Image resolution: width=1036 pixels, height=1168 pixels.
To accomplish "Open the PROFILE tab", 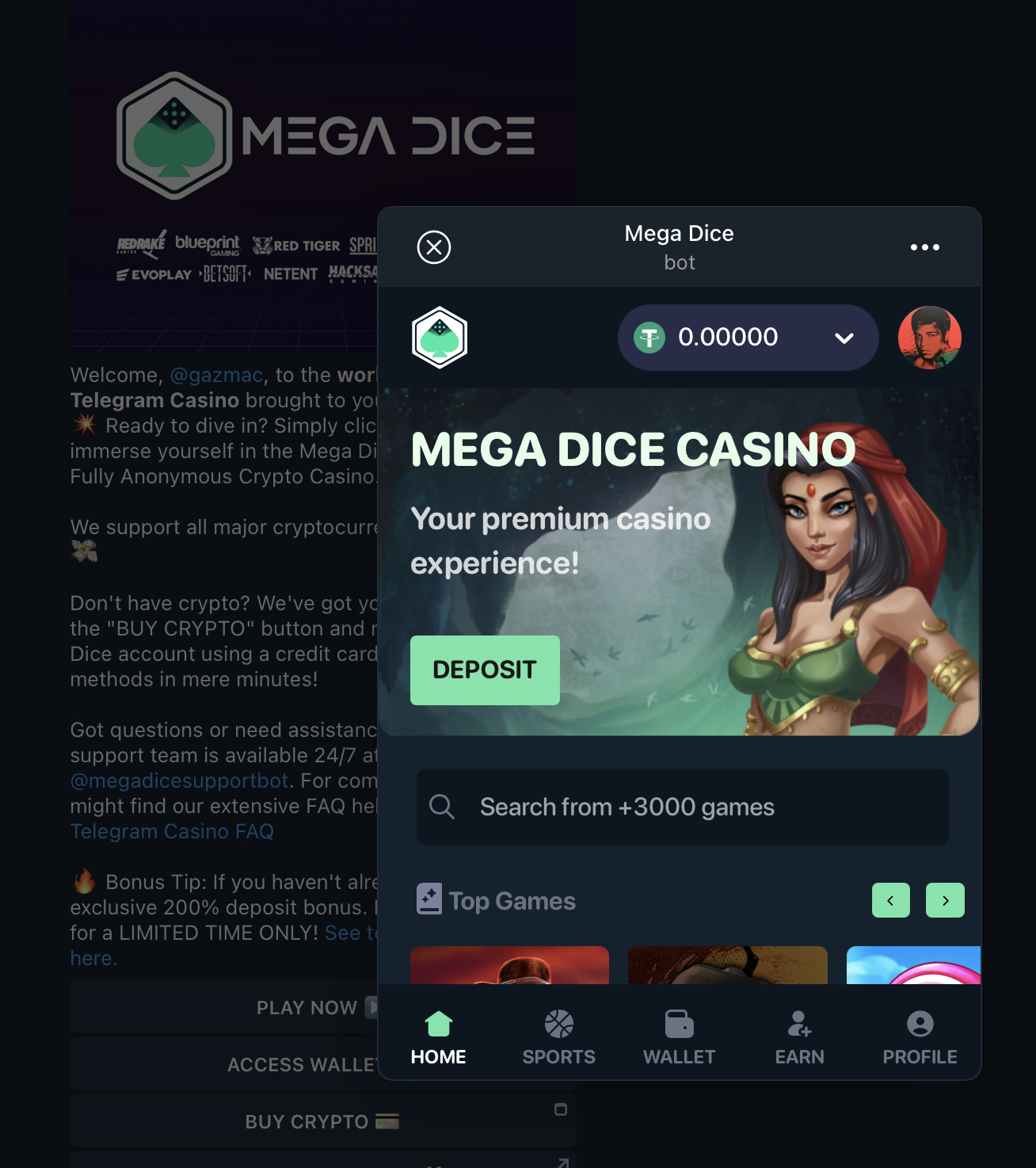I will pyautogui.click(x=920, y=1038).
